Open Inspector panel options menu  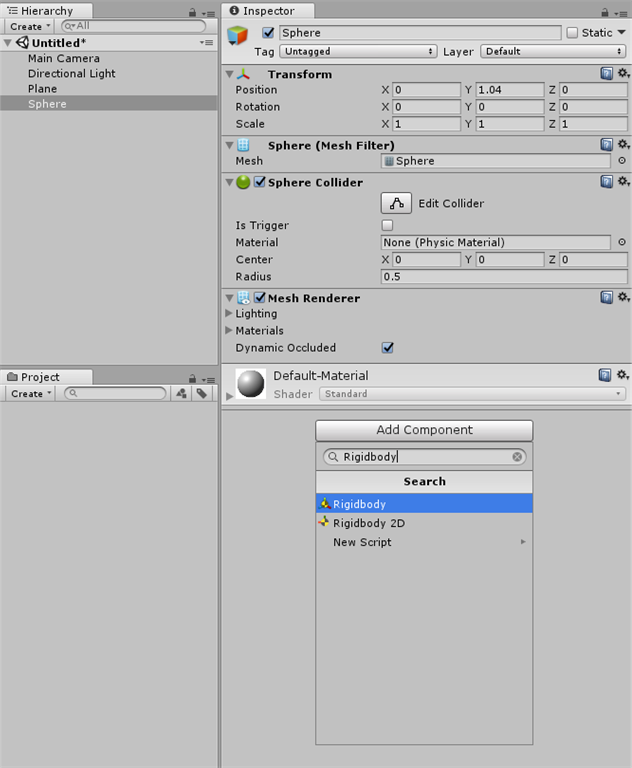(621, 14)
